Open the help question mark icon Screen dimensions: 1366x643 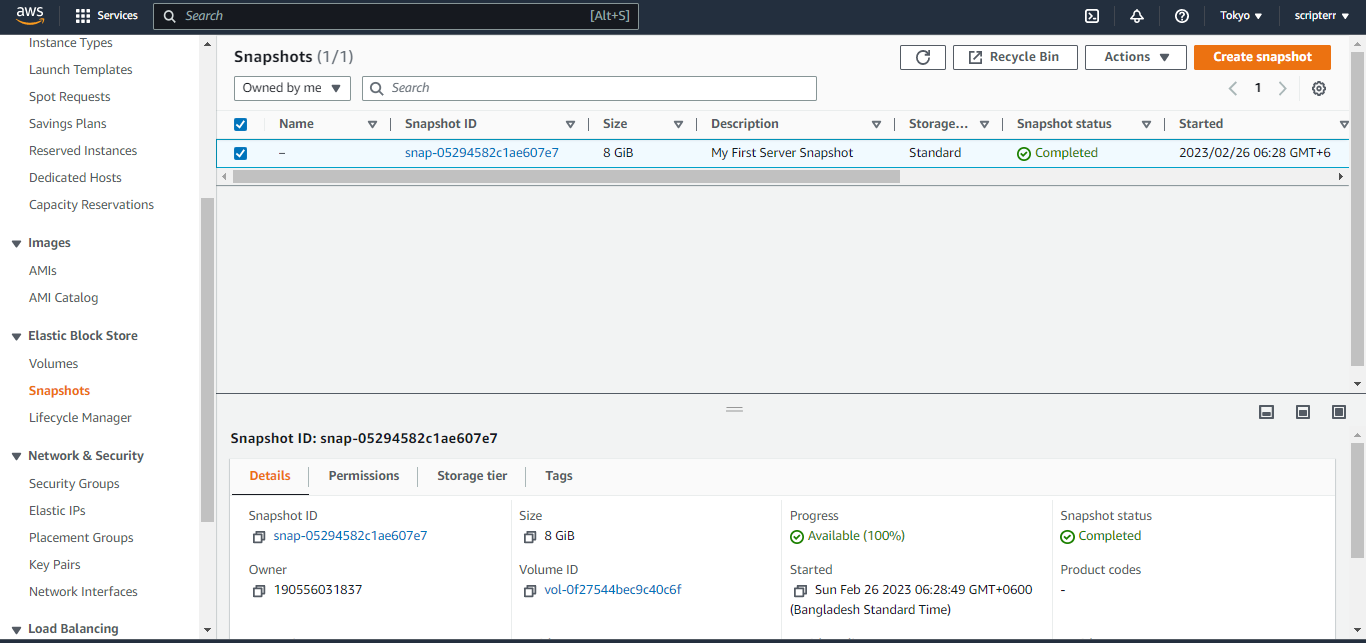(1182, 16)
